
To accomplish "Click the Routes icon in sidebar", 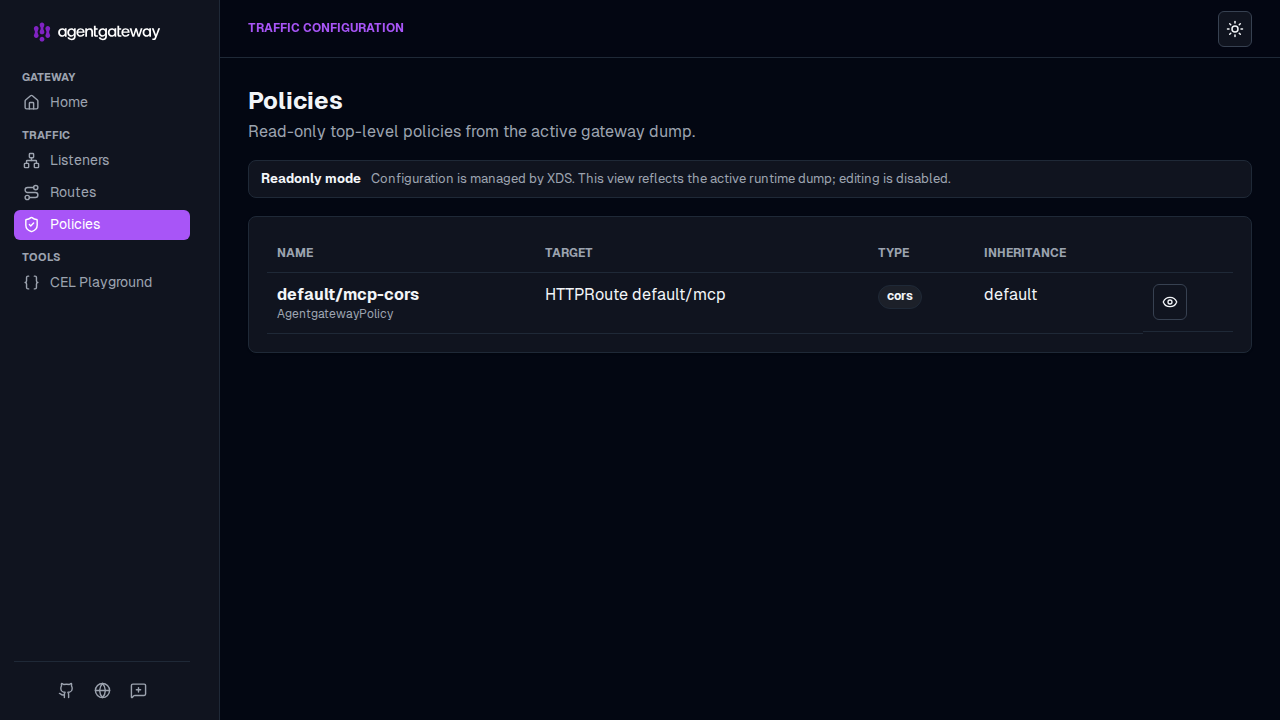I will [x=32, y=192].
